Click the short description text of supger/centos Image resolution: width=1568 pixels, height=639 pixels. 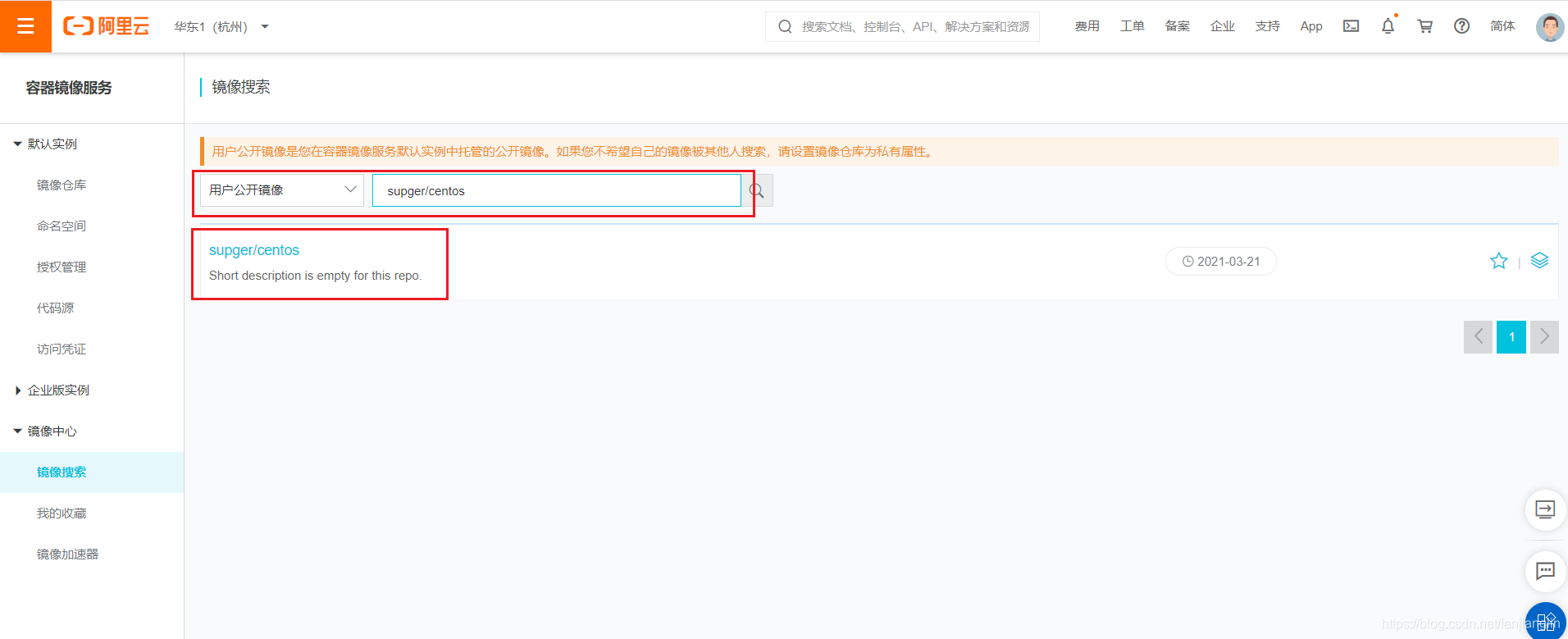click(x=316, y=276)
